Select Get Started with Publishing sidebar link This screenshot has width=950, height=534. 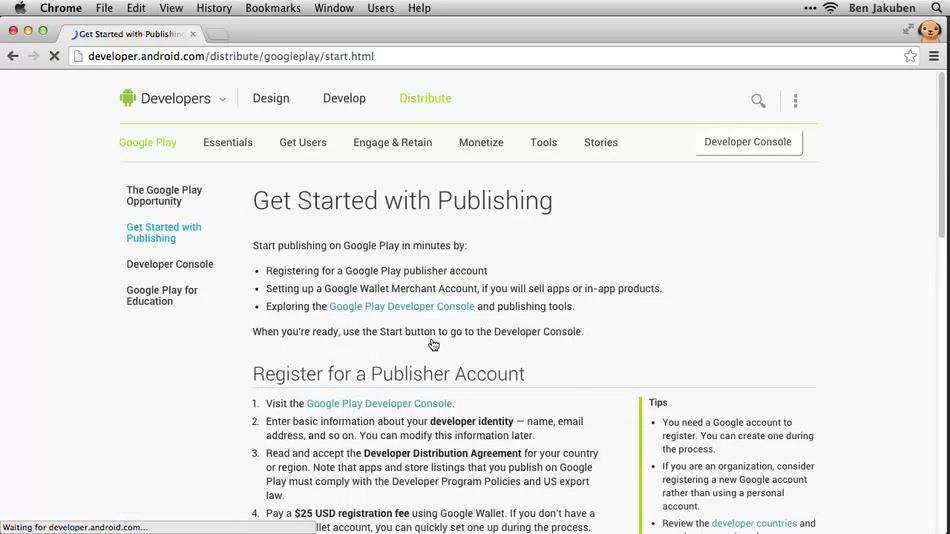pyautogui.click(x=164, y=232)
